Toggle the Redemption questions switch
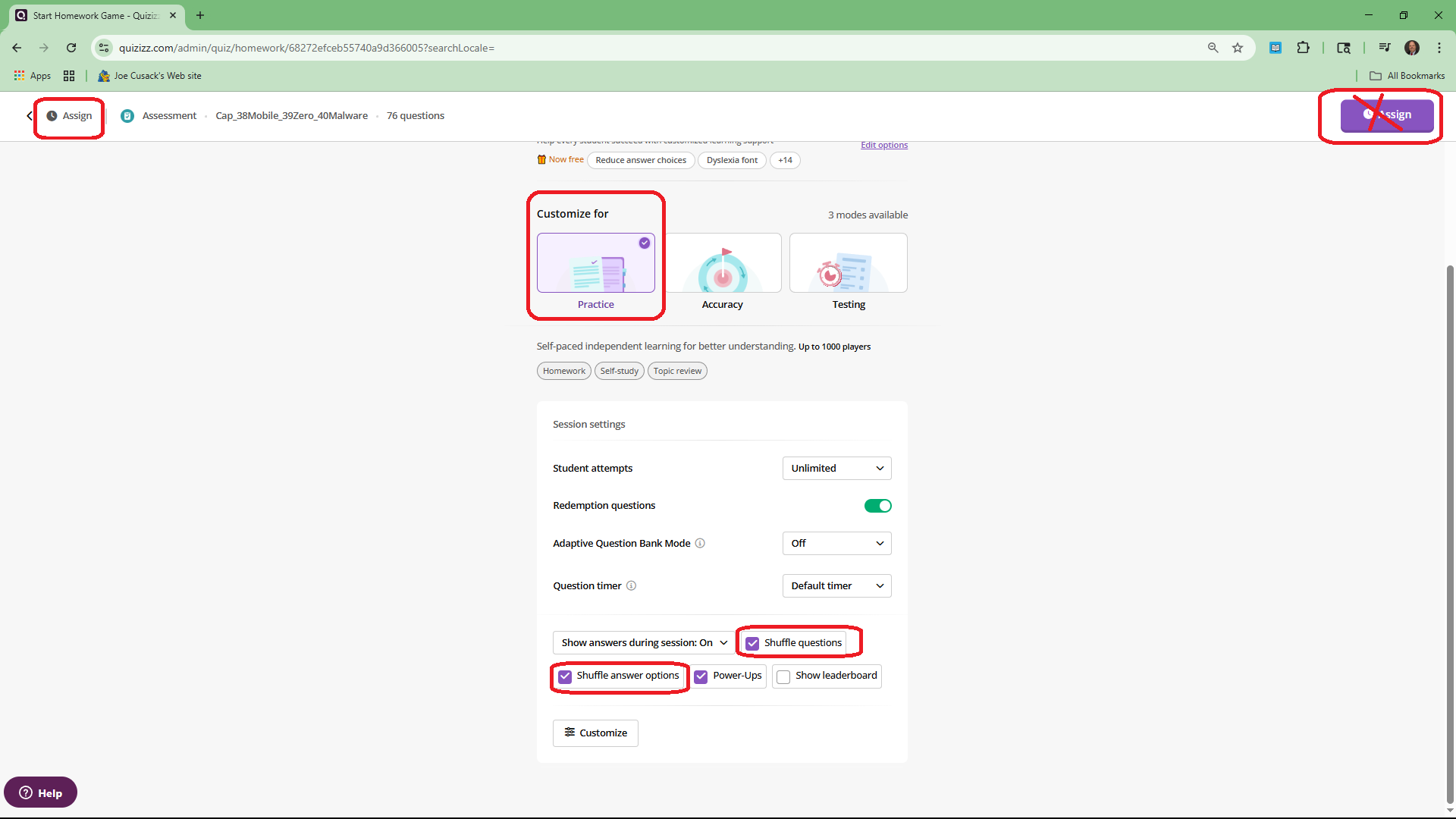 coord(877,506)
